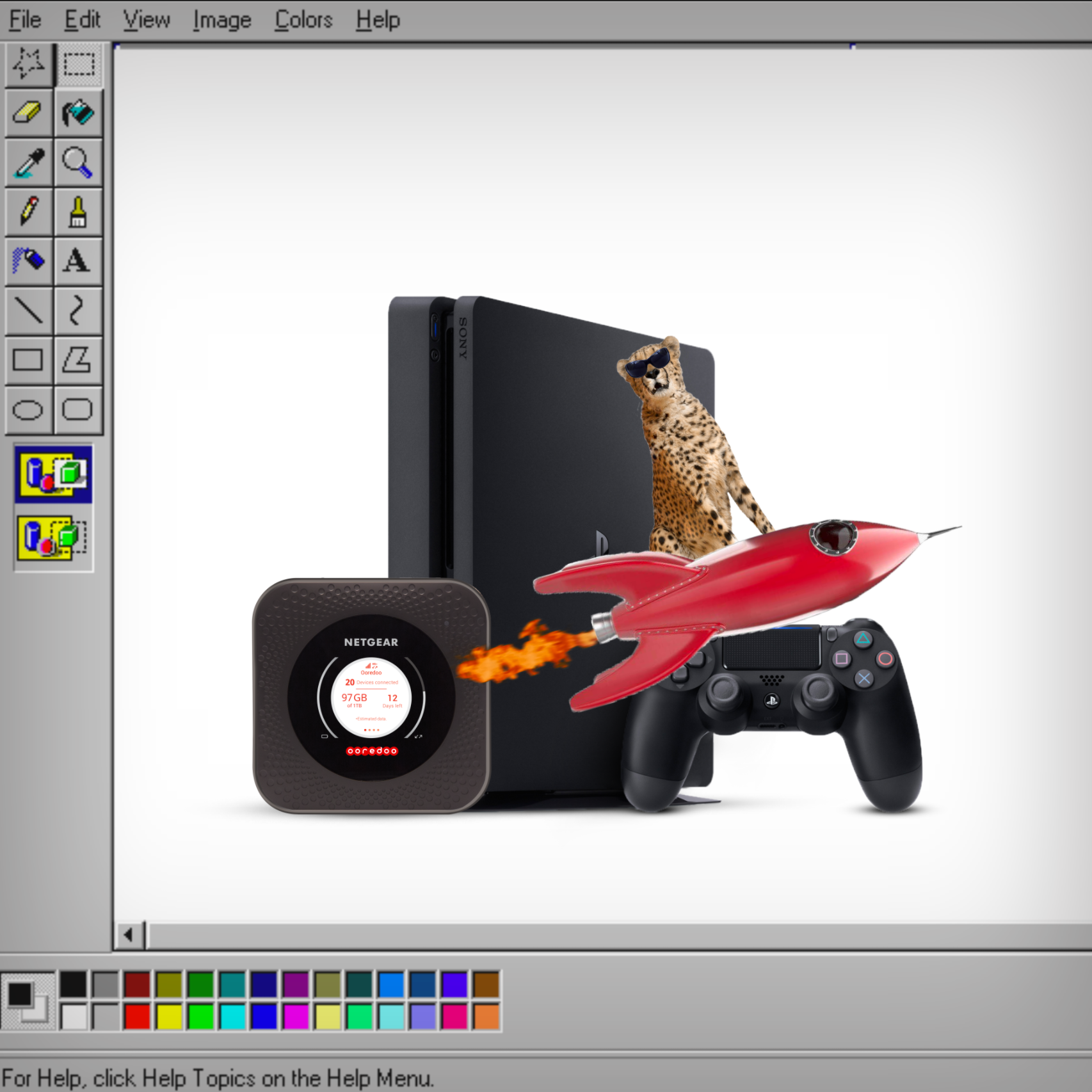Enable opaque selection drawing mode
The width and height of the screenshot is (1092, 1092).
(54, 474)
